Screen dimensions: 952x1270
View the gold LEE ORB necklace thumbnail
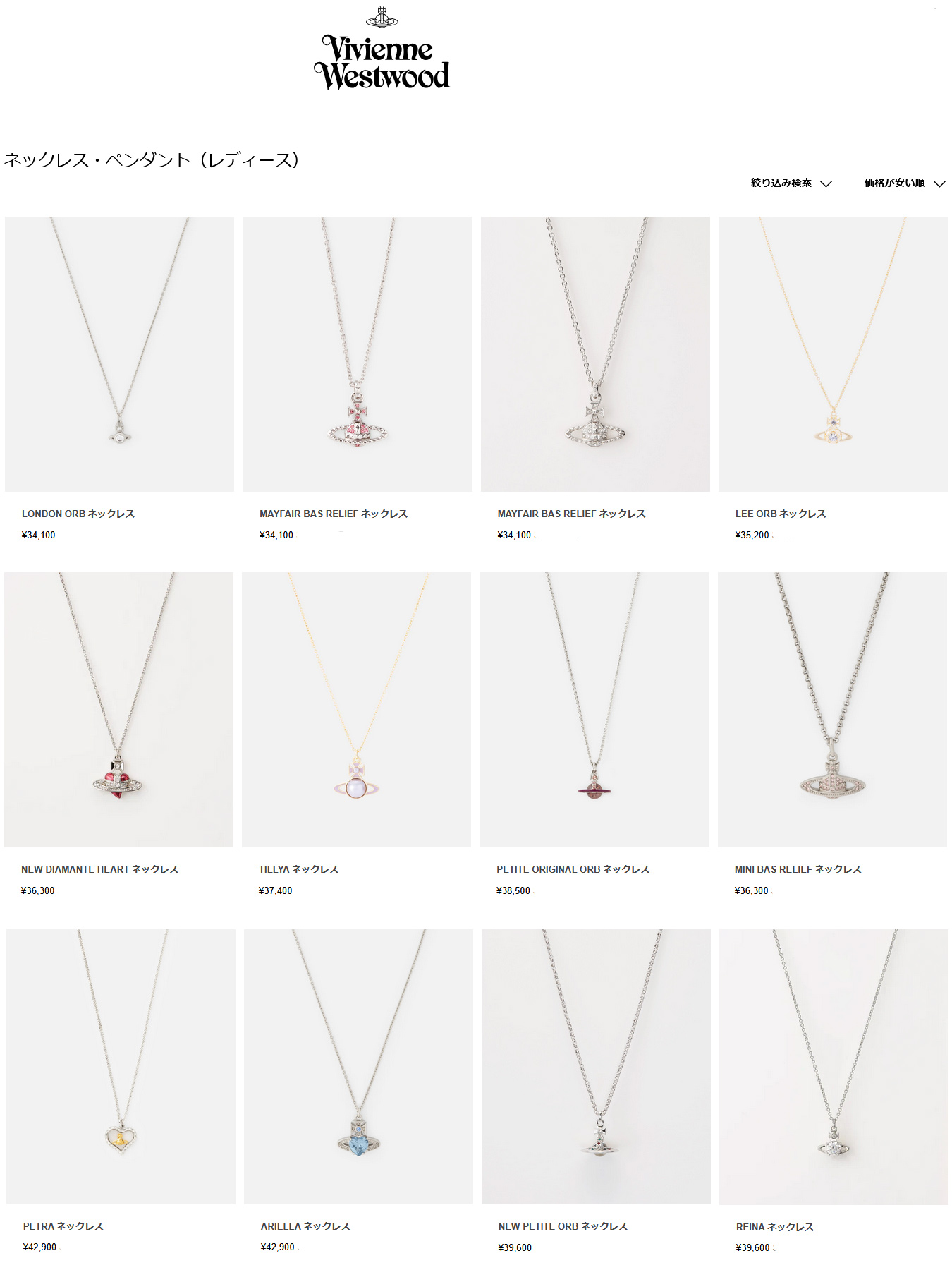tap(833, 354)
